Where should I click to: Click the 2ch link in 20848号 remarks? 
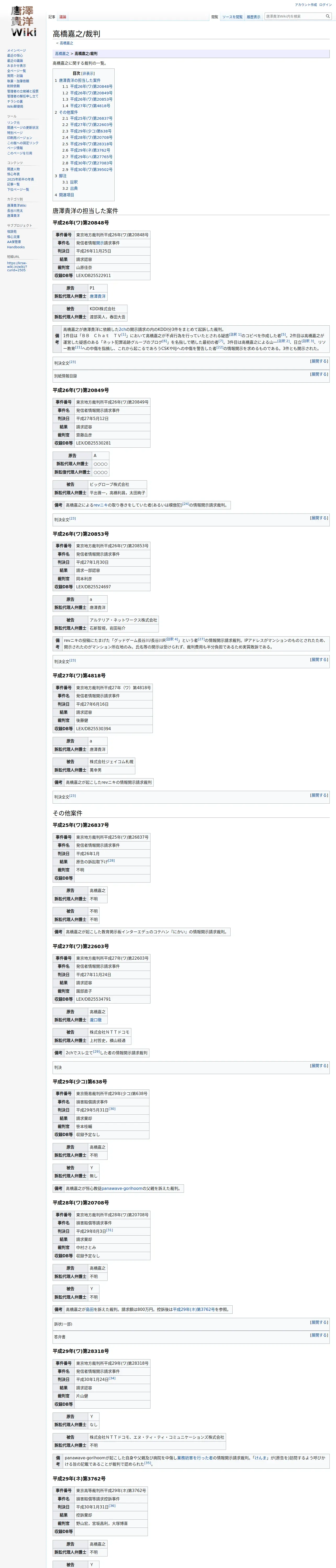pyautogui.click(x=122, y=329)
